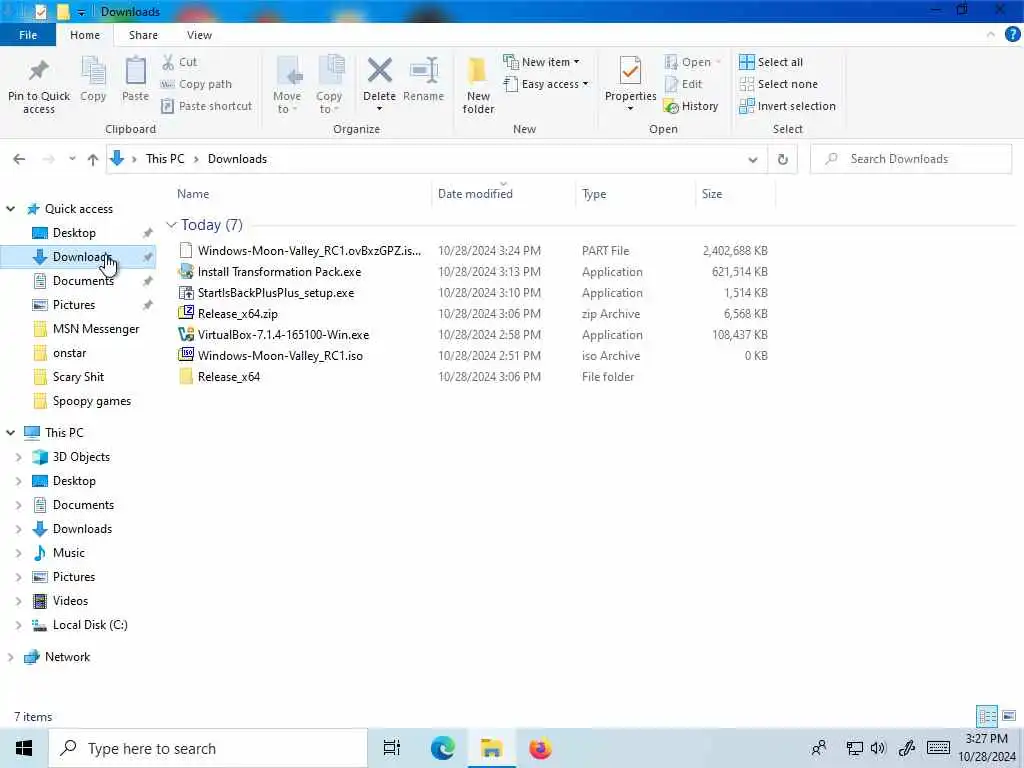The width and height of the screenshot is (1024, 768).
Task: Collapse Quick access tree node
Action: pyautogui.click(x=10, y=209)
